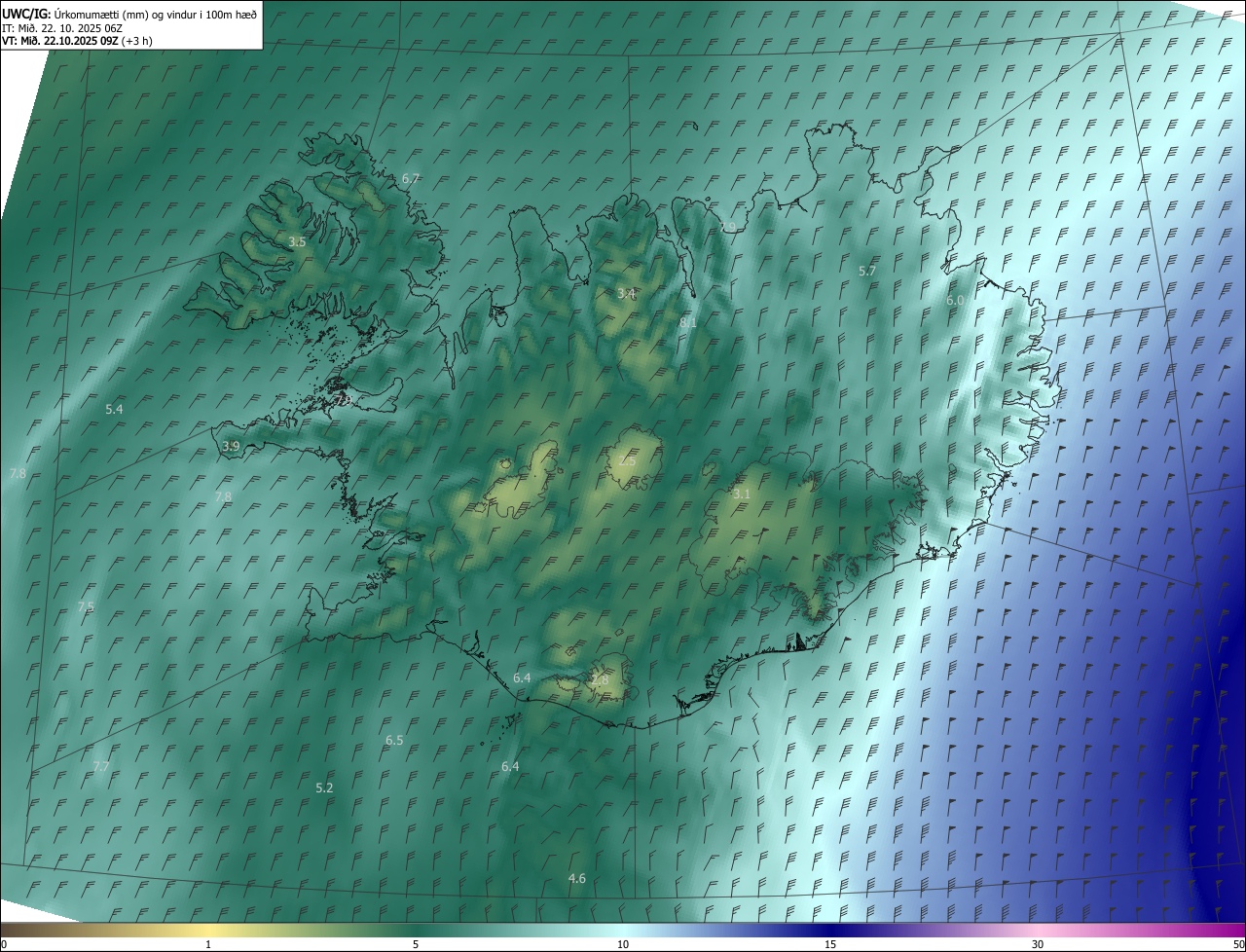Click the 1 tick on the colour scale
The height and width of the screenshot is (952, 1246).
208,945
